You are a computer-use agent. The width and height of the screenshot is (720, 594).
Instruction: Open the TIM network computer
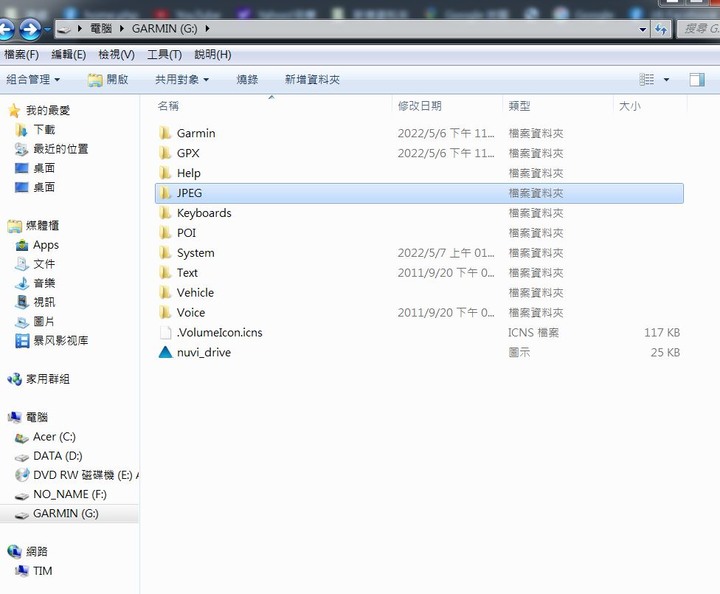click(42, 571)
